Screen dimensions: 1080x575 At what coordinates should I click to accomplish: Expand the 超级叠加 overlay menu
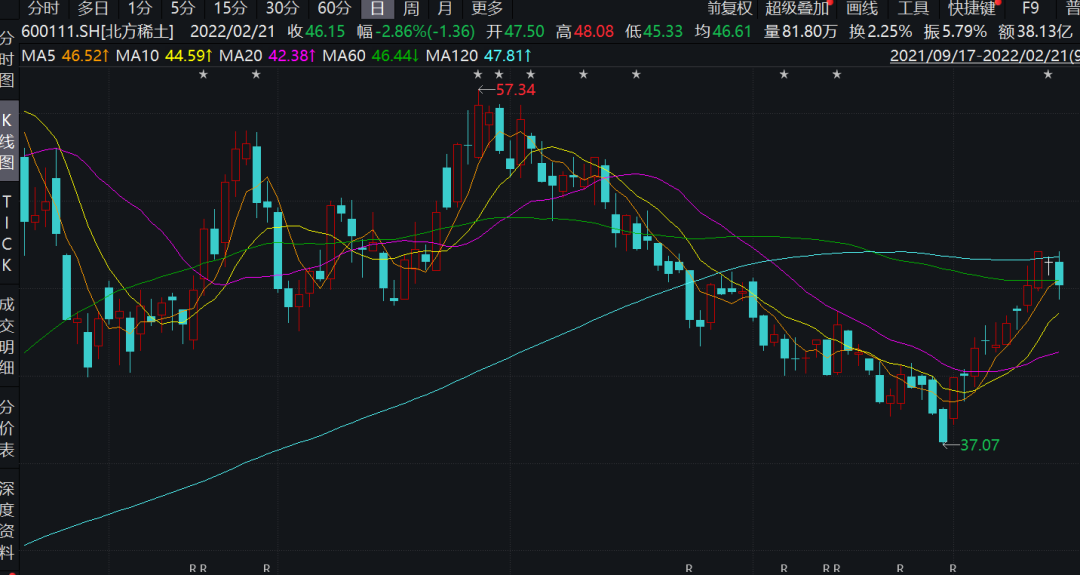(x=797, y=9)
